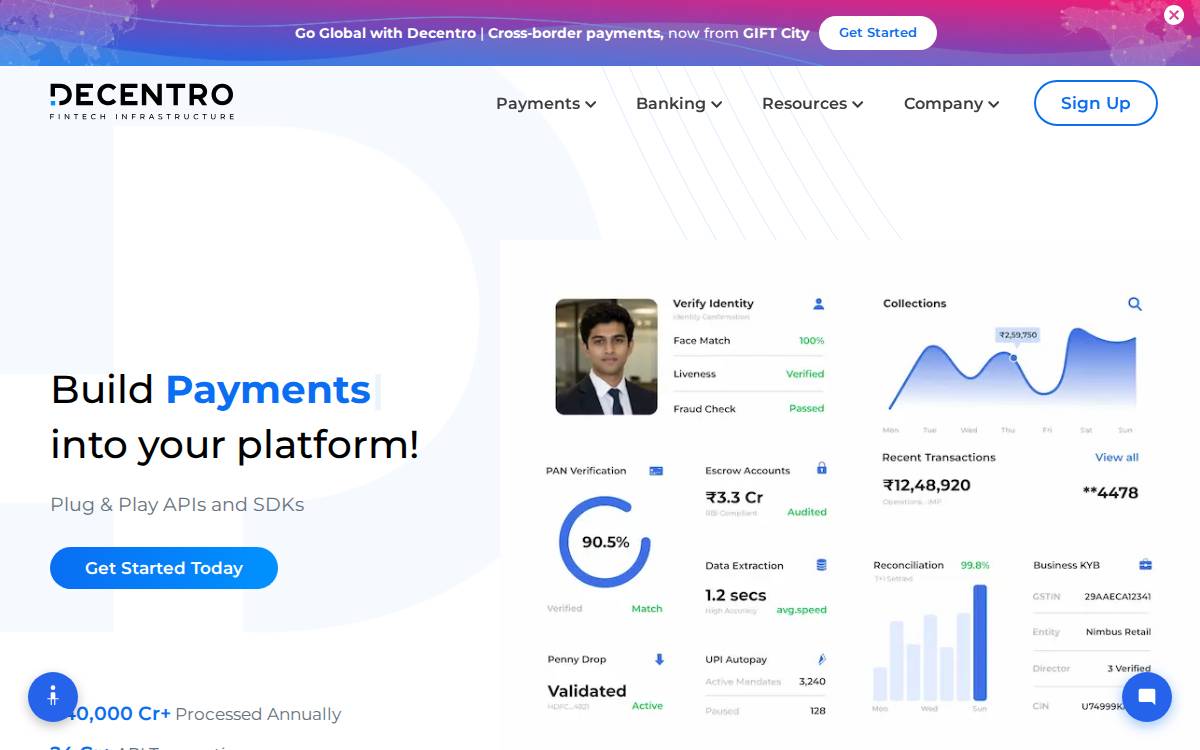Open the chat support bubble
This screenshot has height=750, width=1200.
coord(1147,697)
